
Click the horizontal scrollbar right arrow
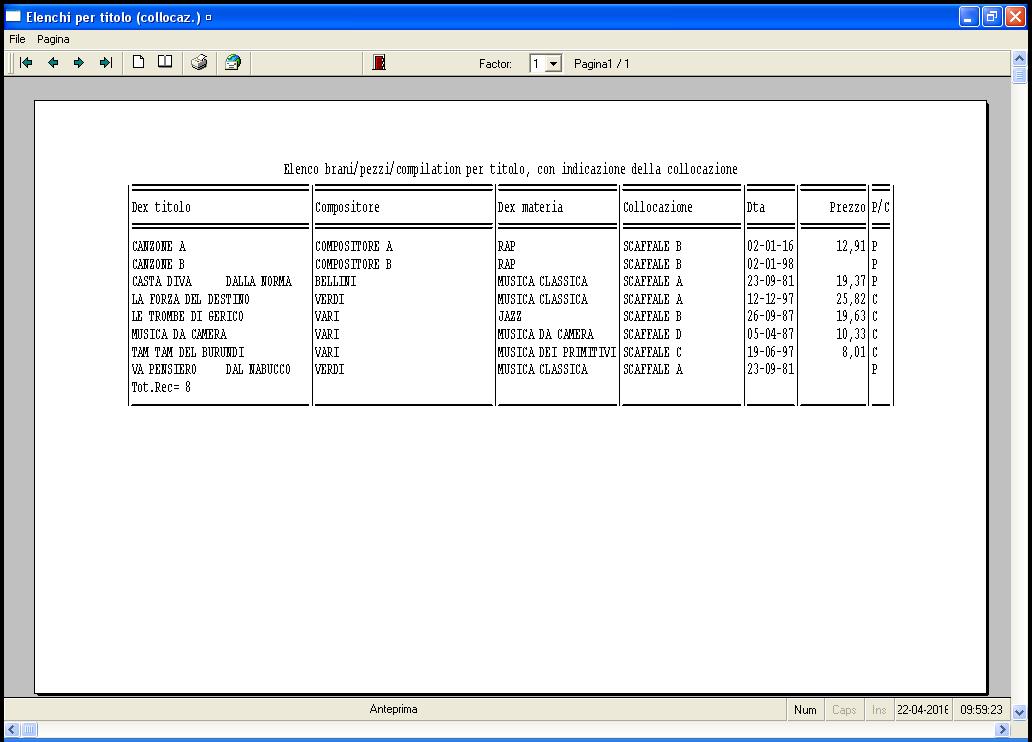click(x=1002, y=729)
